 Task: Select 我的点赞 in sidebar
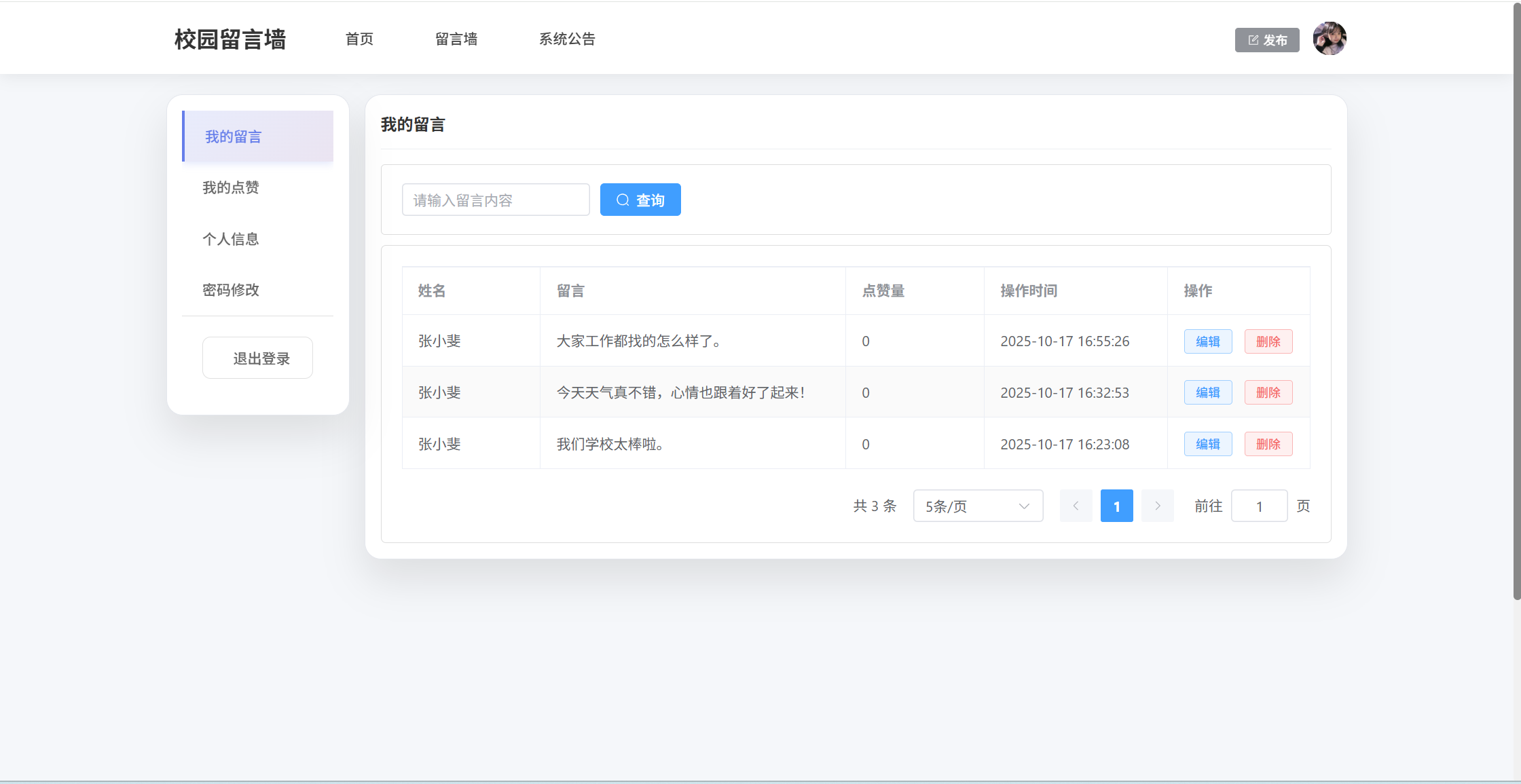(231, 187)
